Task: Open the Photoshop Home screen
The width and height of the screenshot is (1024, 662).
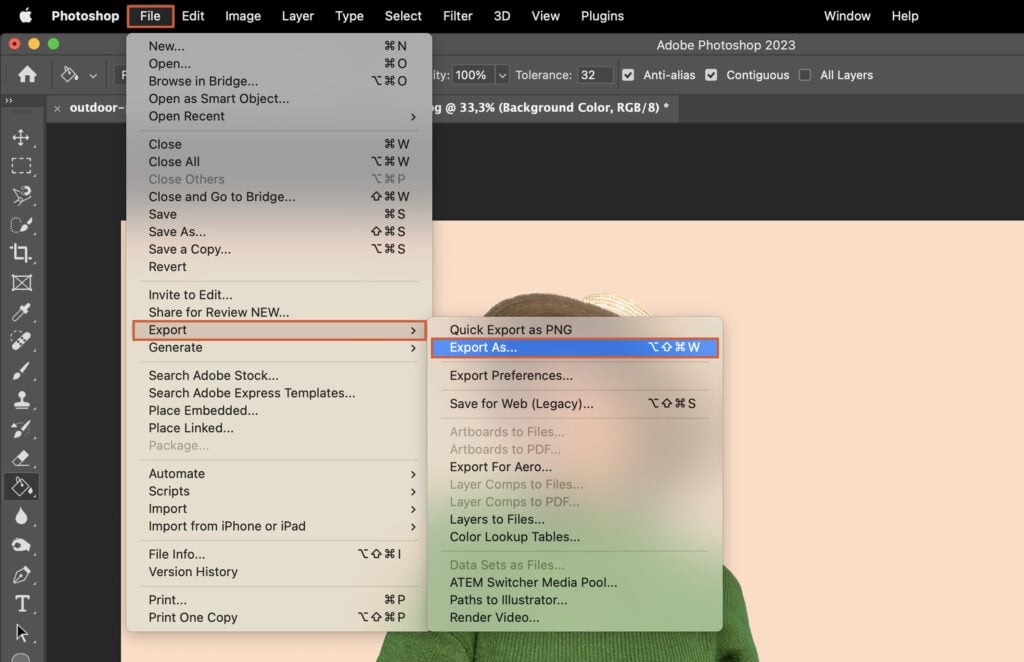Action: click(26, 75)
